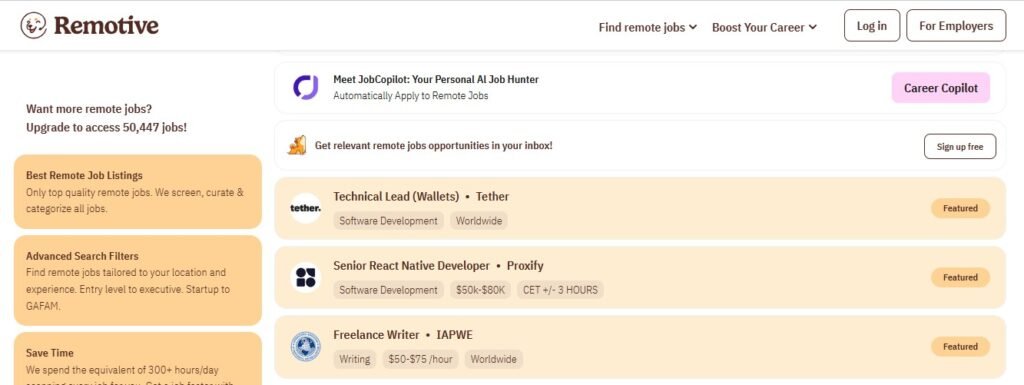Click the Log in button

(872, 25)
